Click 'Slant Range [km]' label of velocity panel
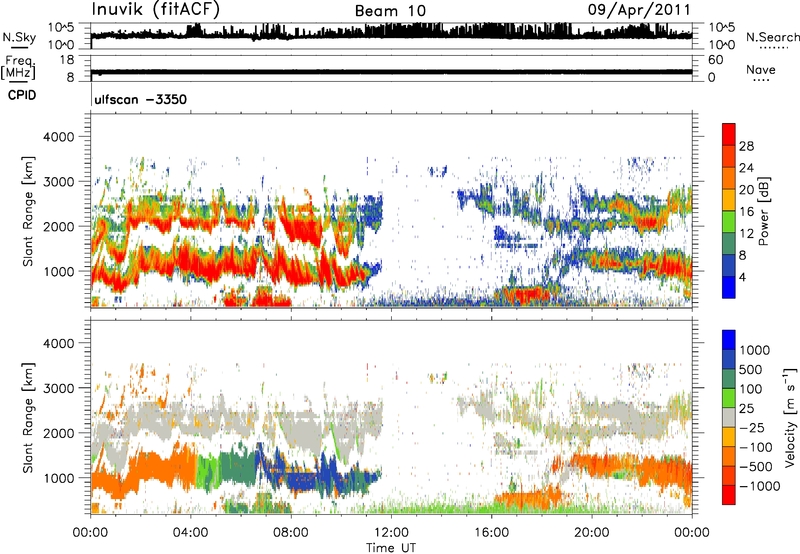Screen dimensions: 800x554 [x=28, y=417]
